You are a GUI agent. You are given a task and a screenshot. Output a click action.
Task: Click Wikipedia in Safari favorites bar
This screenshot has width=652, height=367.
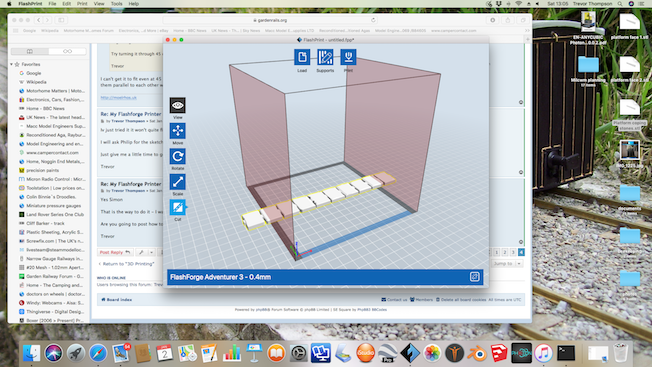click(x=49, y=30)
